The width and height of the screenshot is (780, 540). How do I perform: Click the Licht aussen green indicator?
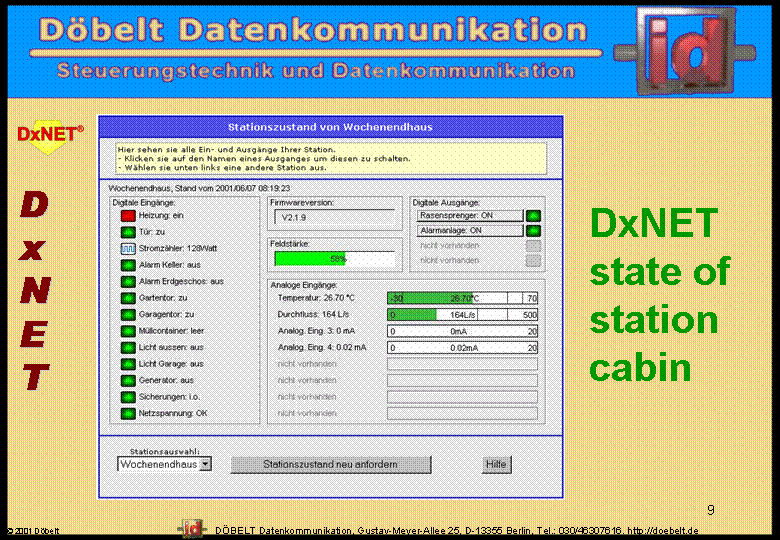pos(128,348)
